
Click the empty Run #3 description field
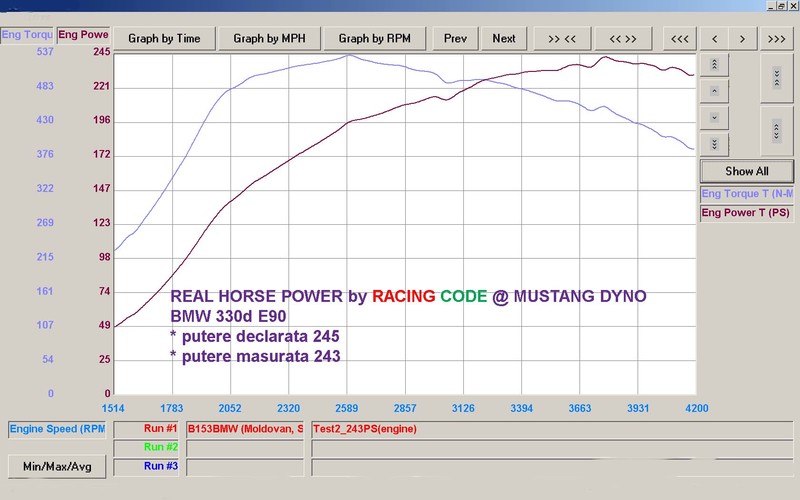(x=552, y=467)
